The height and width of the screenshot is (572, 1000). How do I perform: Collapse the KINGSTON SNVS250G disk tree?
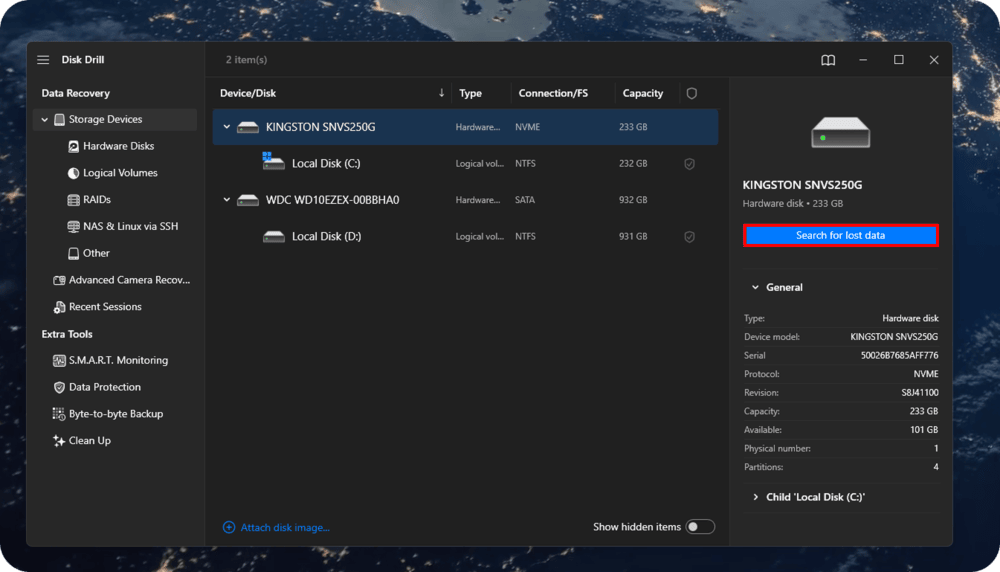coord(227,127)
